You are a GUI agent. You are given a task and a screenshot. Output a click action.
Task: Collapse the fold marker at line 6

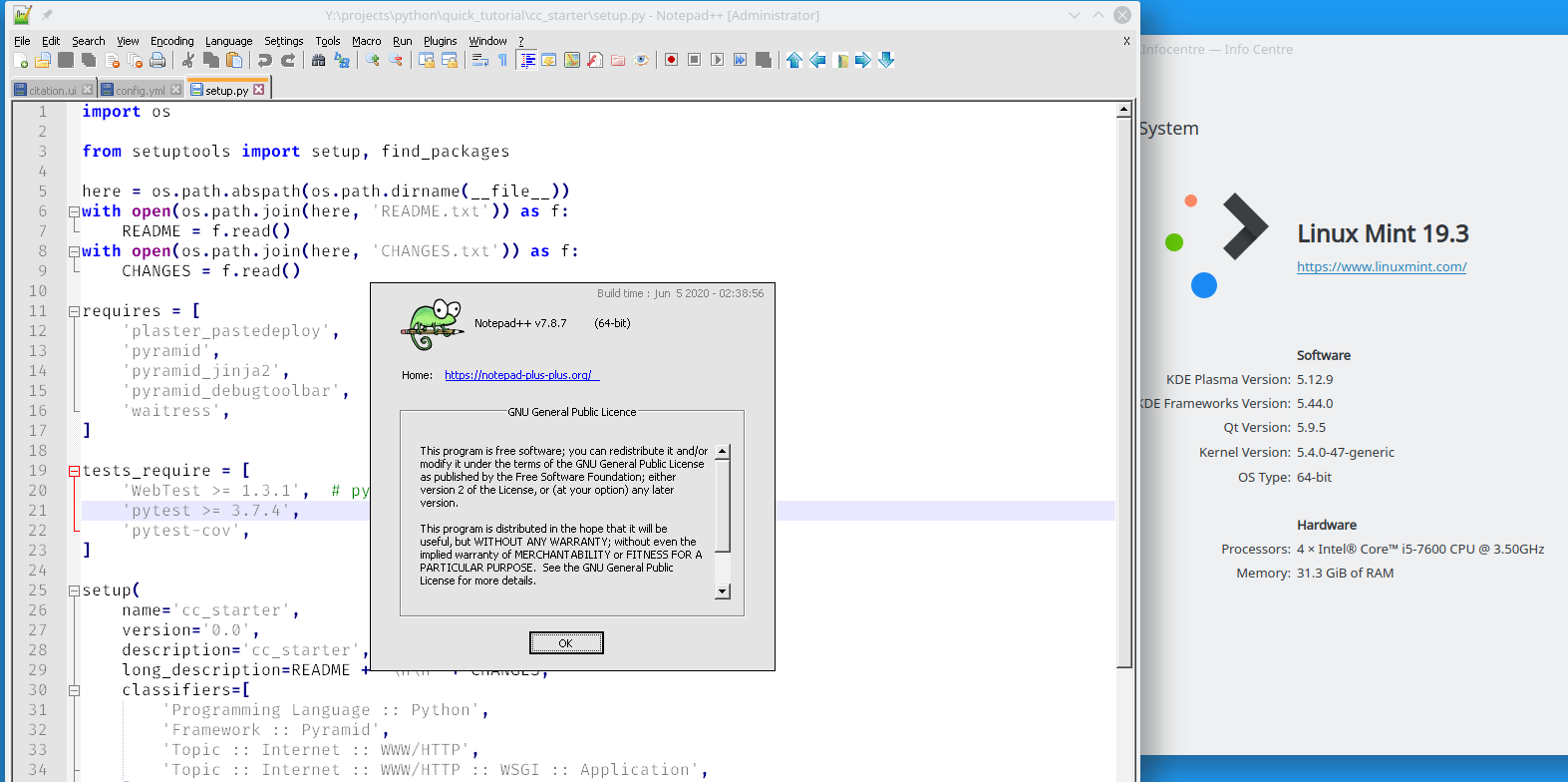(74, 211)
